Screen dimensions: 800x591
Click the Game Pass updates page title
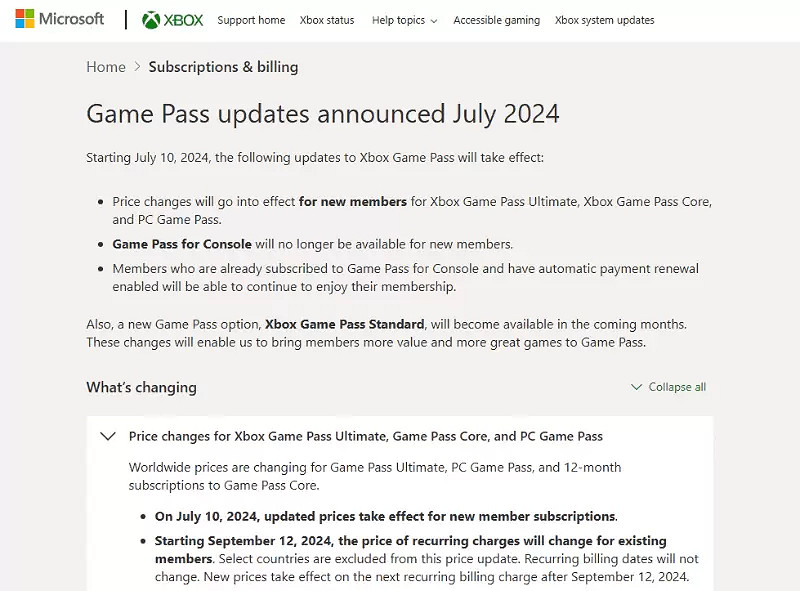322,114
